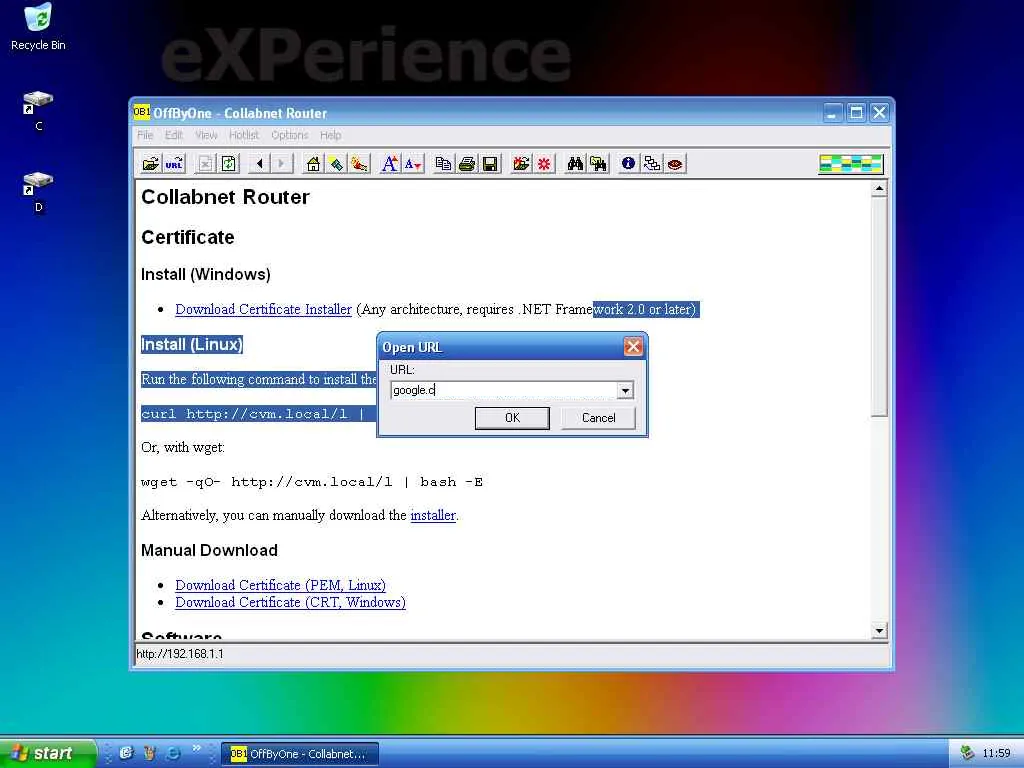
Task: Follow the Download Certificate Installer link
Action: 263,310
